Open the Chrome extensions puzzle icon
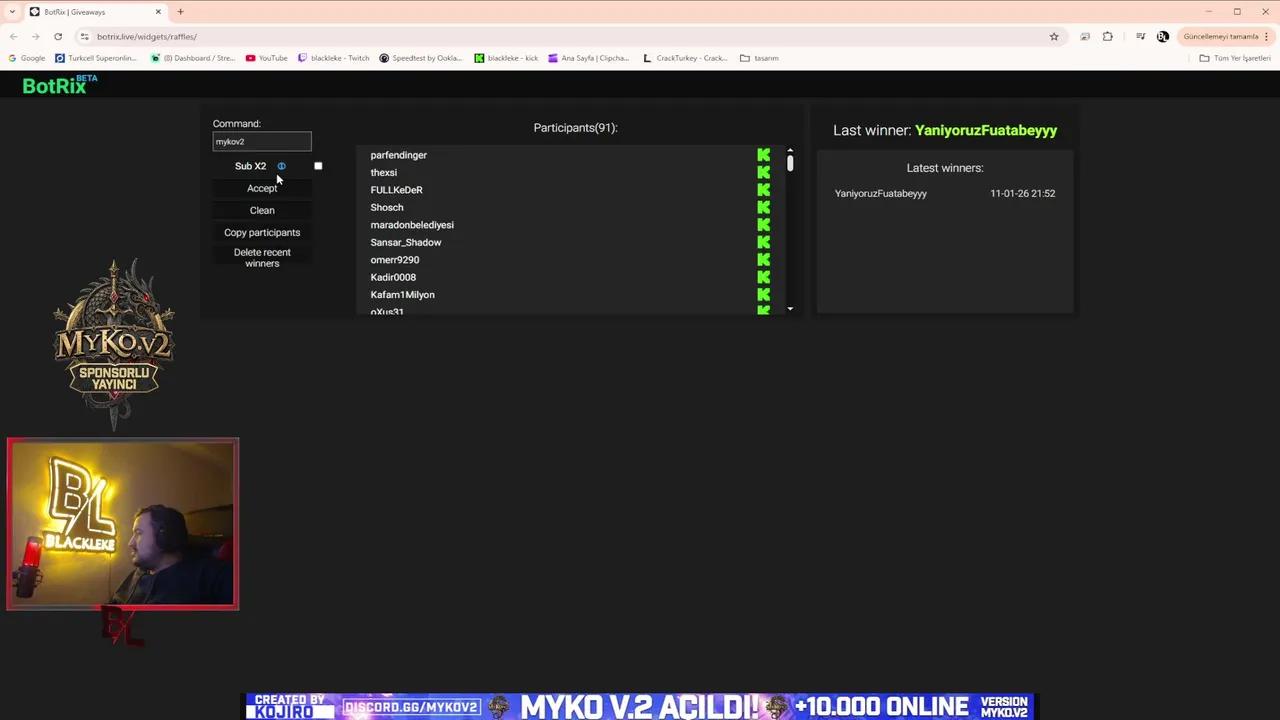This screenshot has height=720, width=1280. click(x=1107, y=36)
